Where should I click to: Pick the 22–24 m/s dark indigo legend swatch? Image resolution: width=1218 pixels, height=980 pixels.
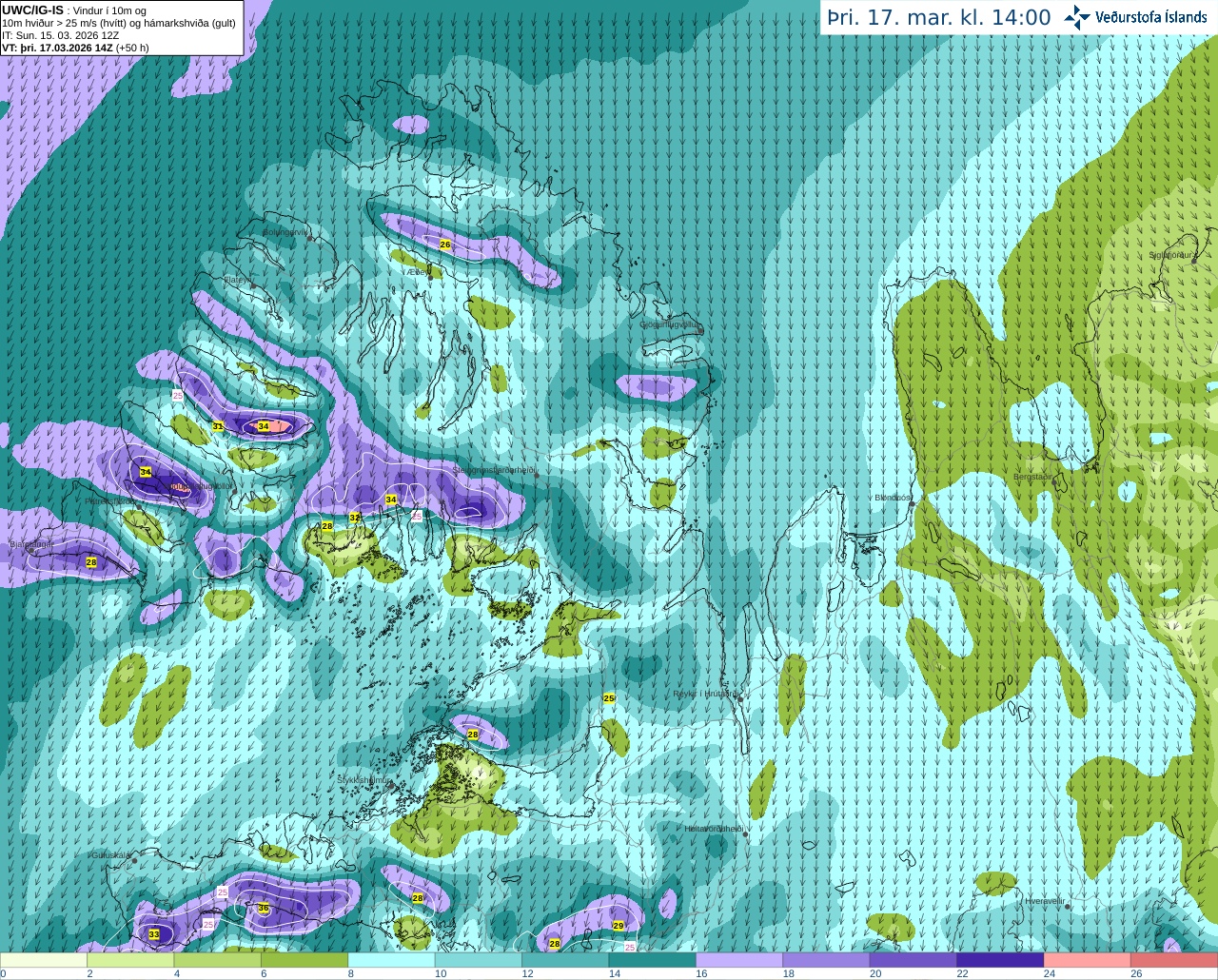(x=1000, y=960)
